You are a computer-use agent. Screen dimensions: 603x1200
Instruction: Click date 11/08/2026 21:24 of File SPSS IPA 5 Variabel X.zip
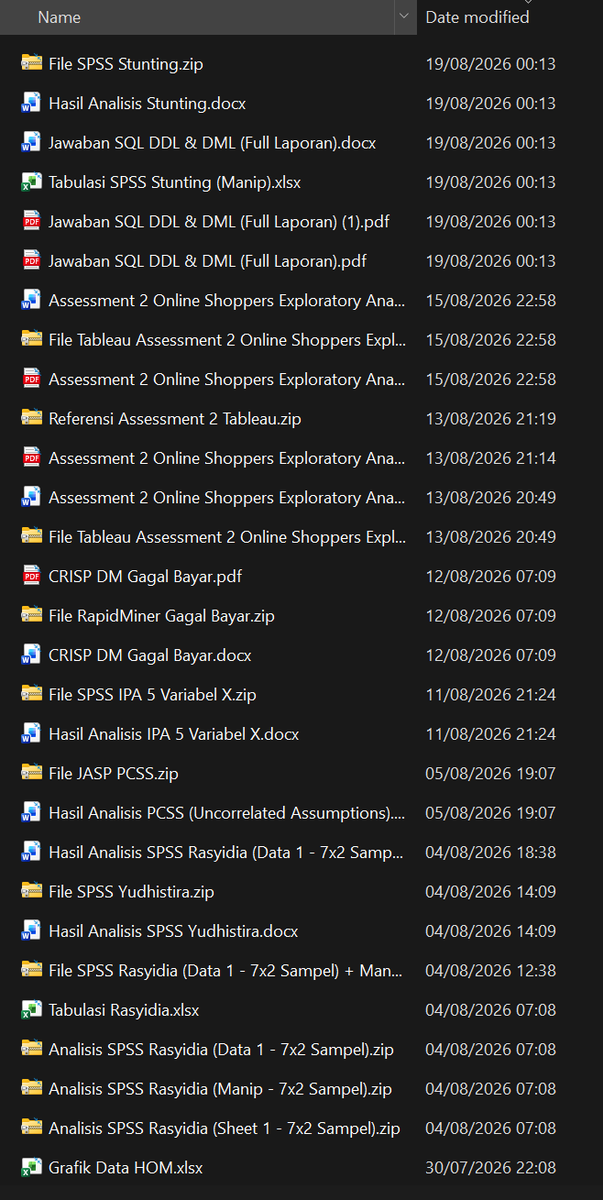(491, 695)
